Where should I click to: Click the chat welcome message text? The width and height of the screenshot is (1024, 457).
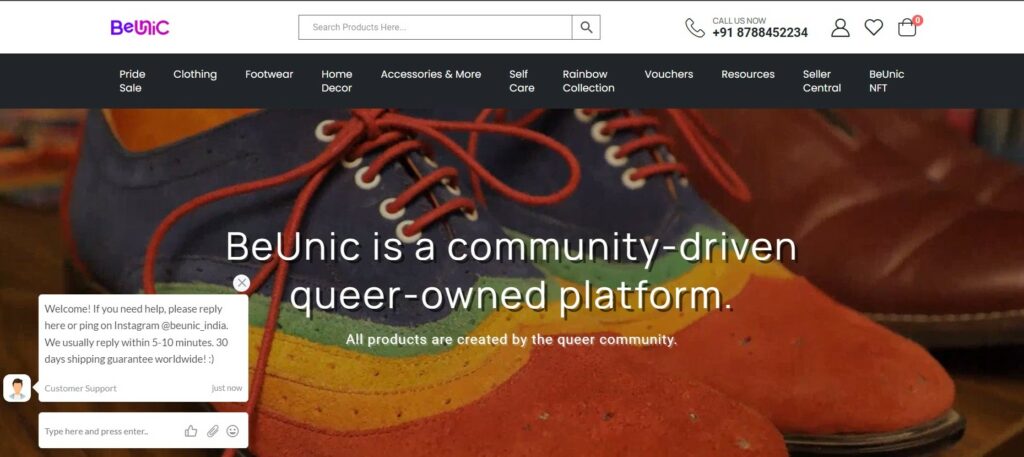[136, 334]
